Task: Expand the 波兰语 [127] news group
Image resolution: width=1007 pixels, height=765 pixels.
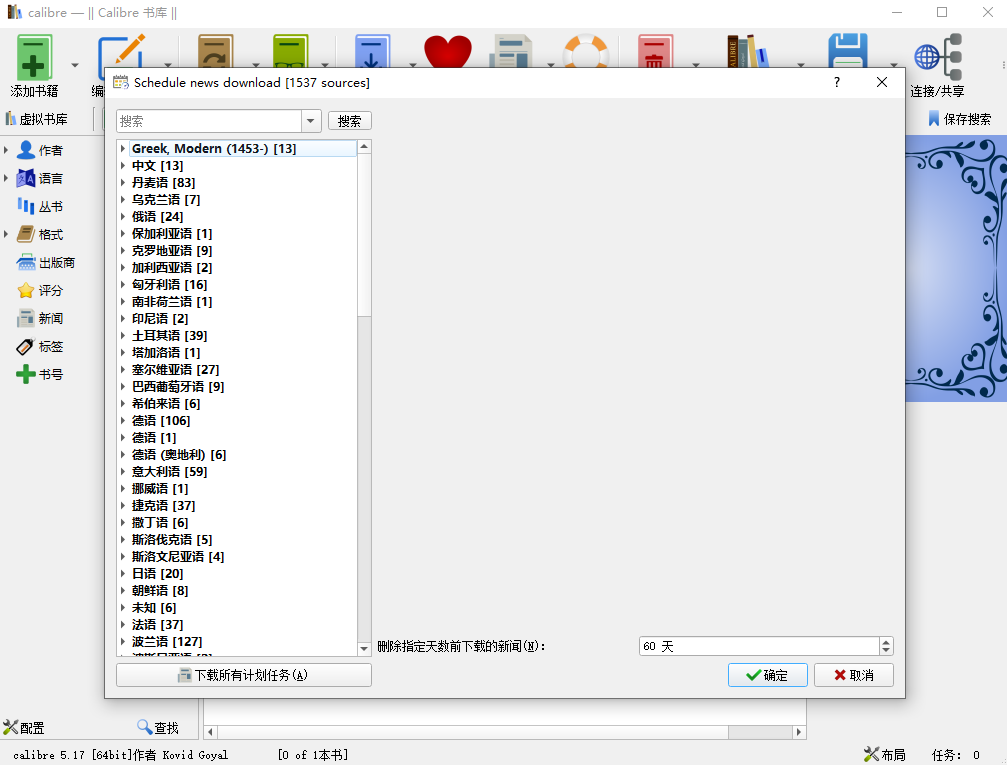Action: pos(123,642)
